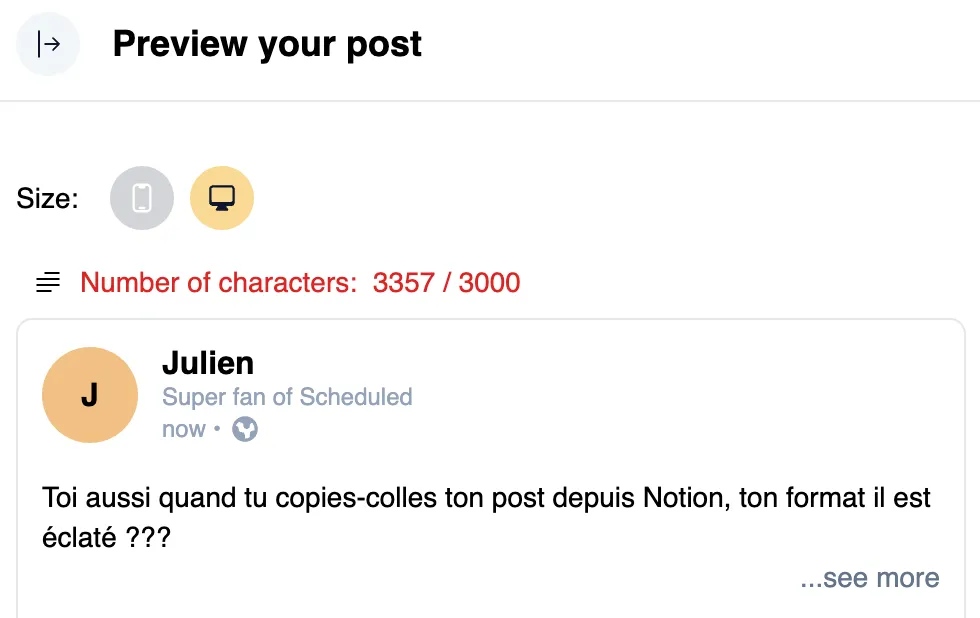Click the Size label option row
The image size is (980, 618).
click(x=46, y=197)
